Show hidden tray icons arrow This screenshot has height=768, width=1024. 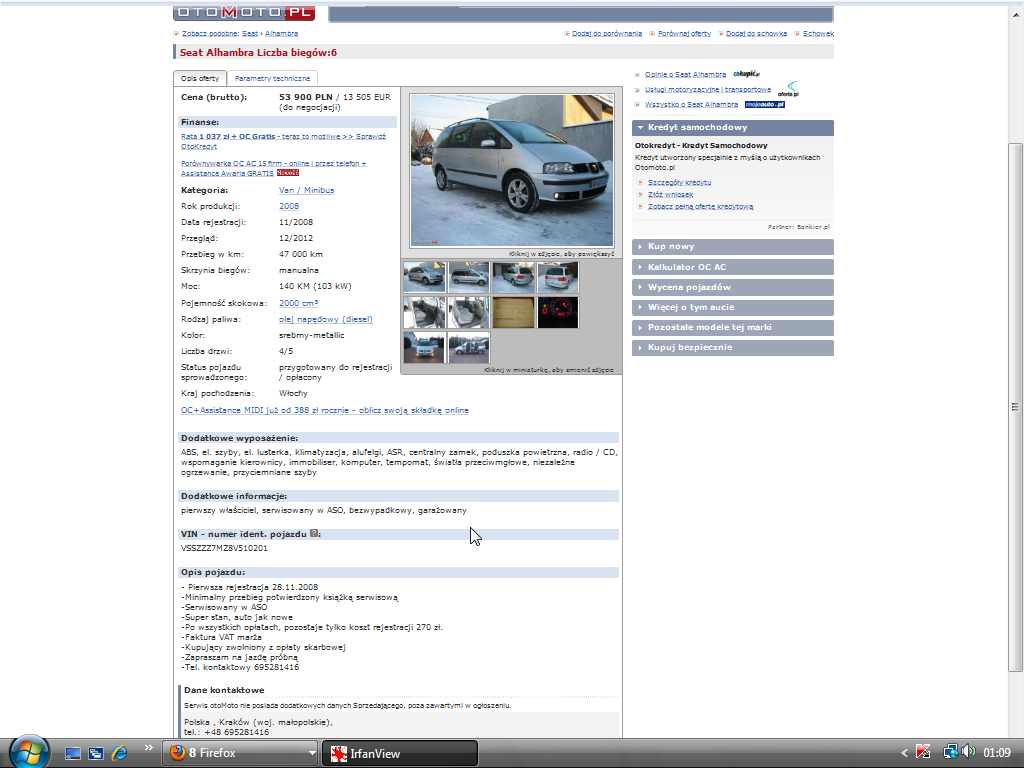(x=904, y=754)
